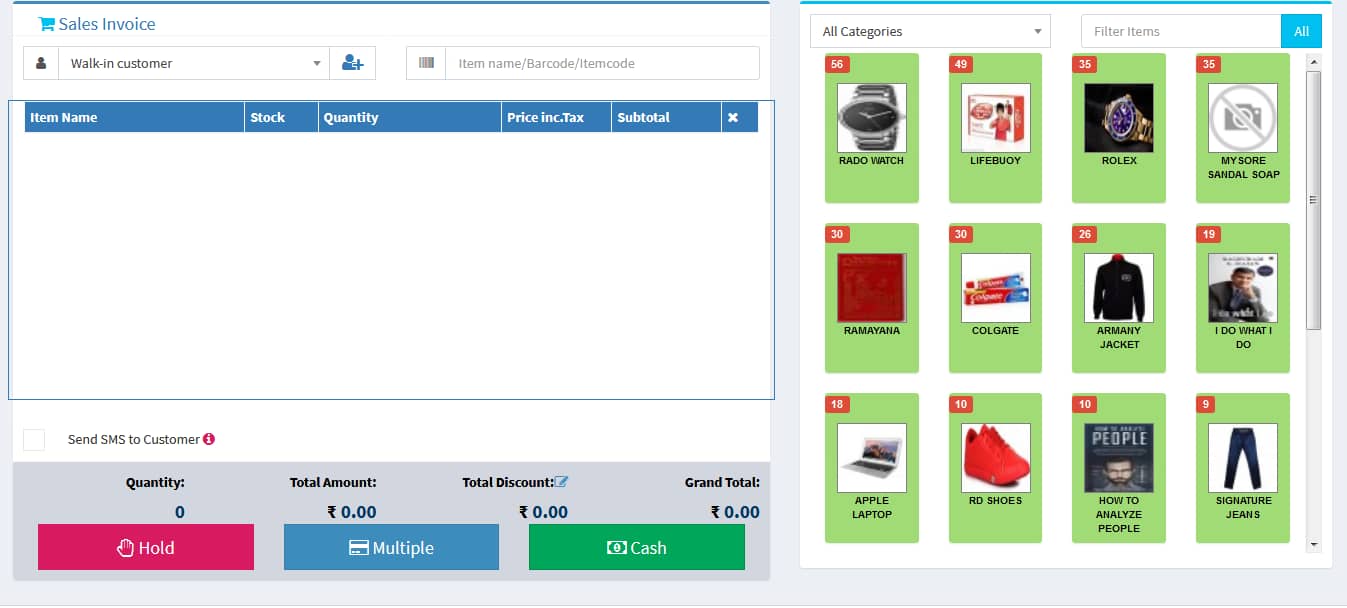Edit Total Discount with the pencil icon
The height and width of the screenshot is (608, 1347).
coord(561,482)
